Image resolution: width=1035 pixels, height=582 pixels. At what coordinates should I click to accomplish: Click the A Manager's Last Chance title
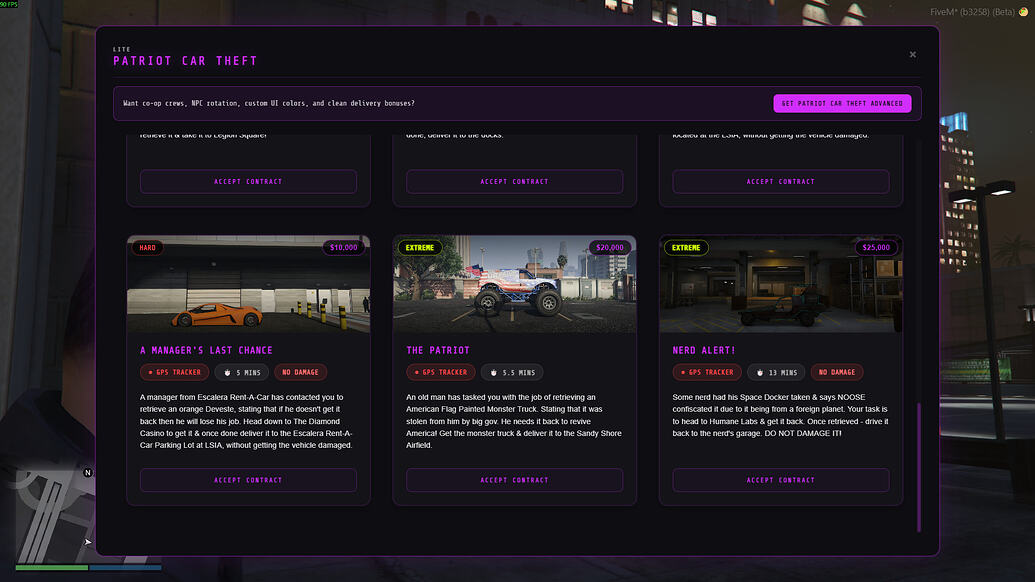pyautogui.click(x=206, y=350)
